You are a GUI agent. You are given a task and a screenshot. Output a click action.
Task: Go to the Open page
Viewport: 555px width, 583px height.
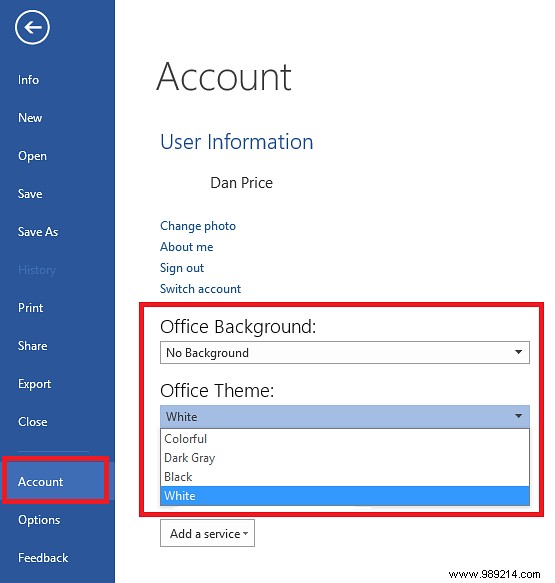coord(32,156)
